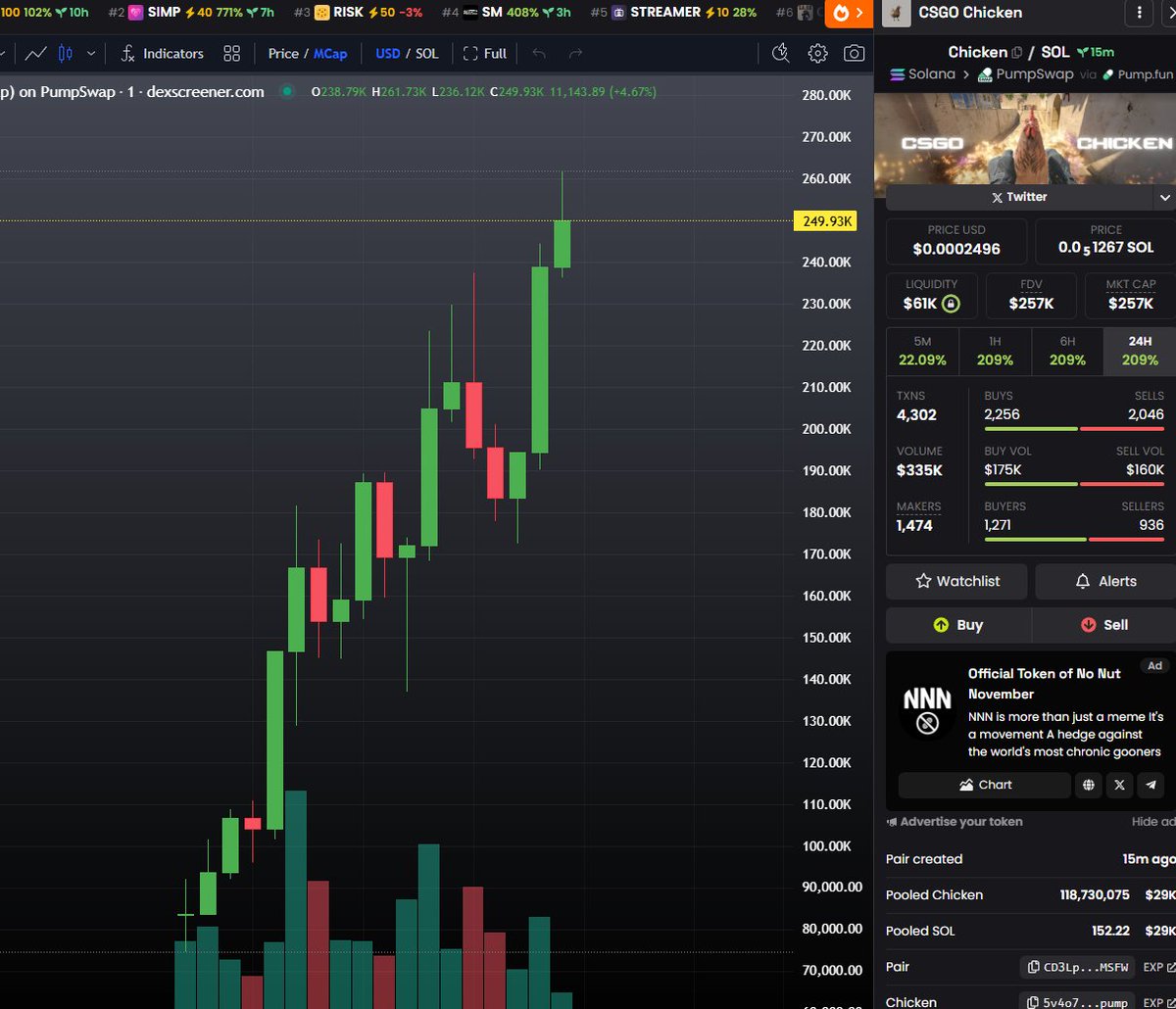
Task: Open explorer EXP link for Pair row
Action: click(1157, 967)
